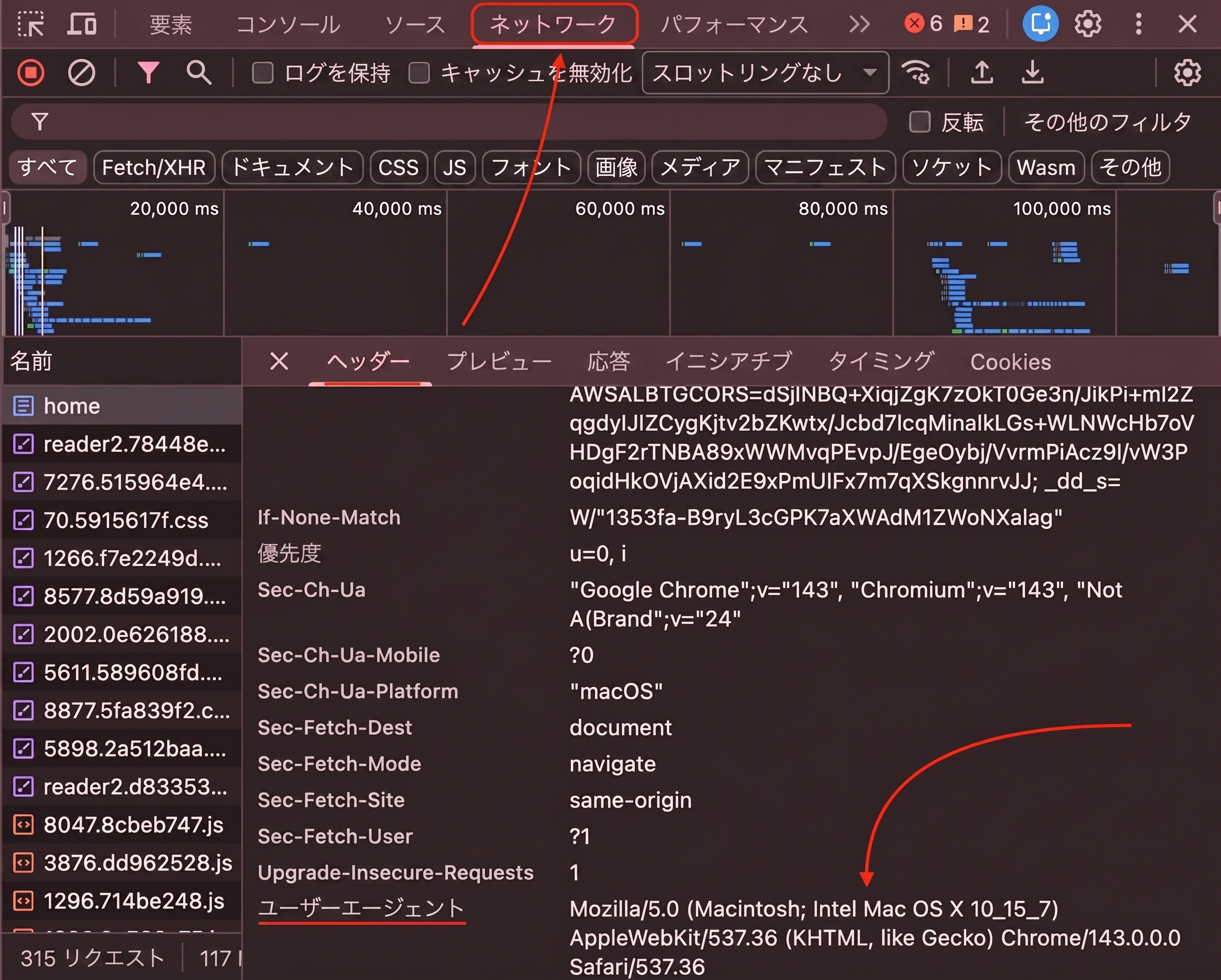
Task: Switch to the 要素 tab
Action: (x=171, y=24)
